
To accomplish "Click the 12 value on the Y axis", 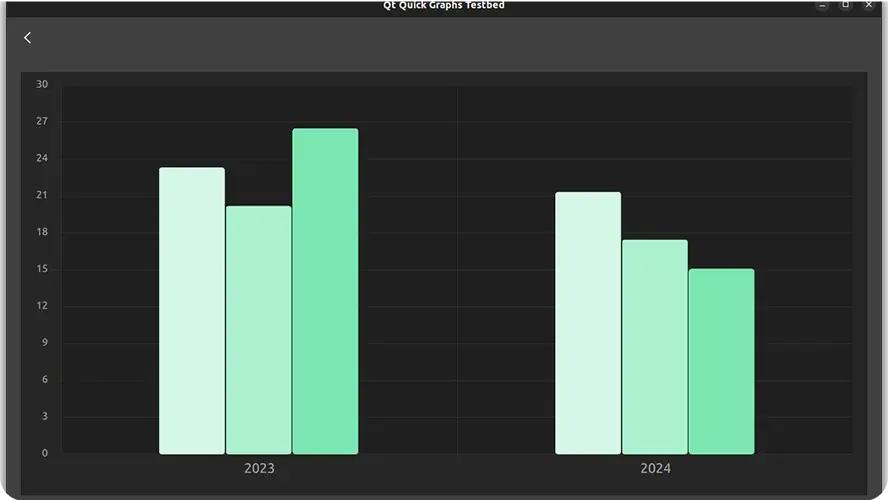I will (x=42, y=306).
